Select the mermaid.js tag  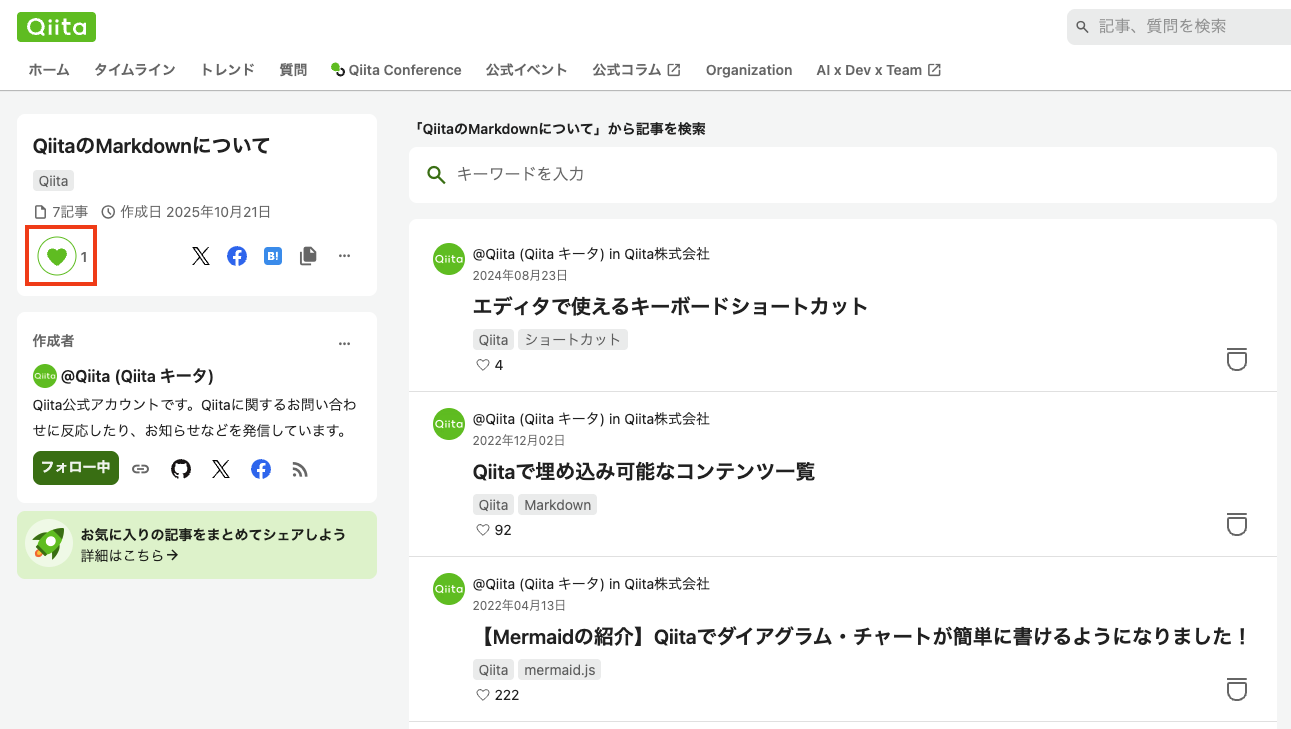point(559,670)
